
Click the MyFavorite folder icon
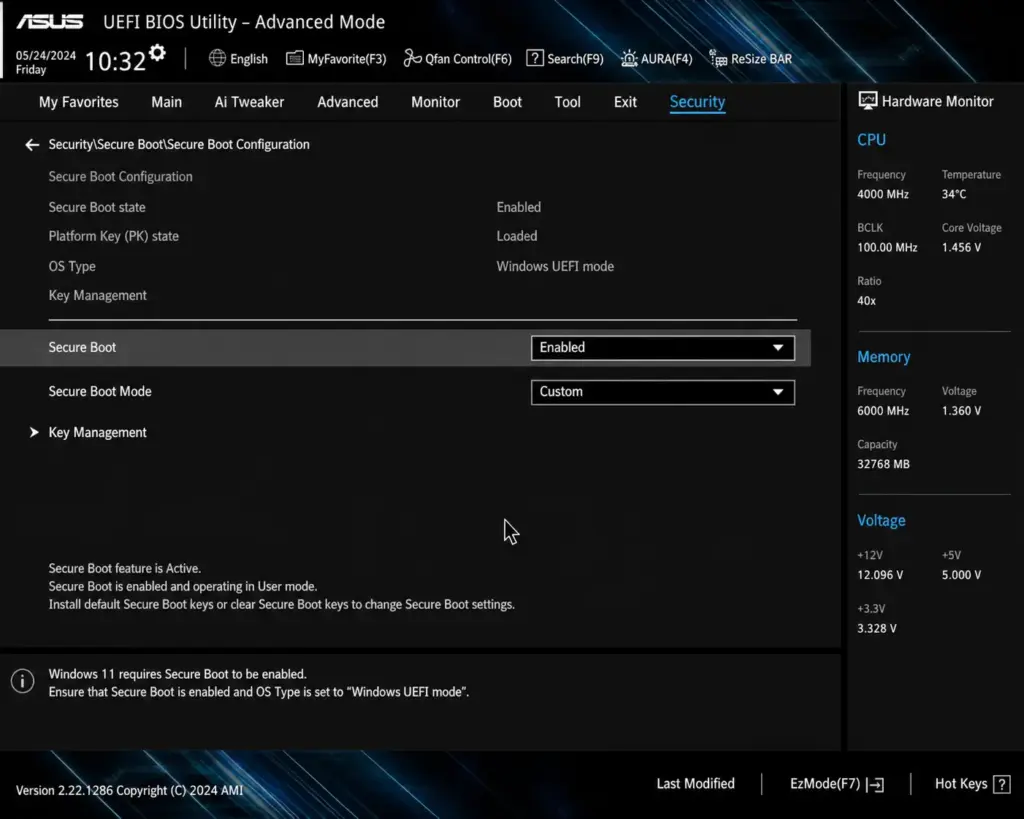tap(295, 58)
